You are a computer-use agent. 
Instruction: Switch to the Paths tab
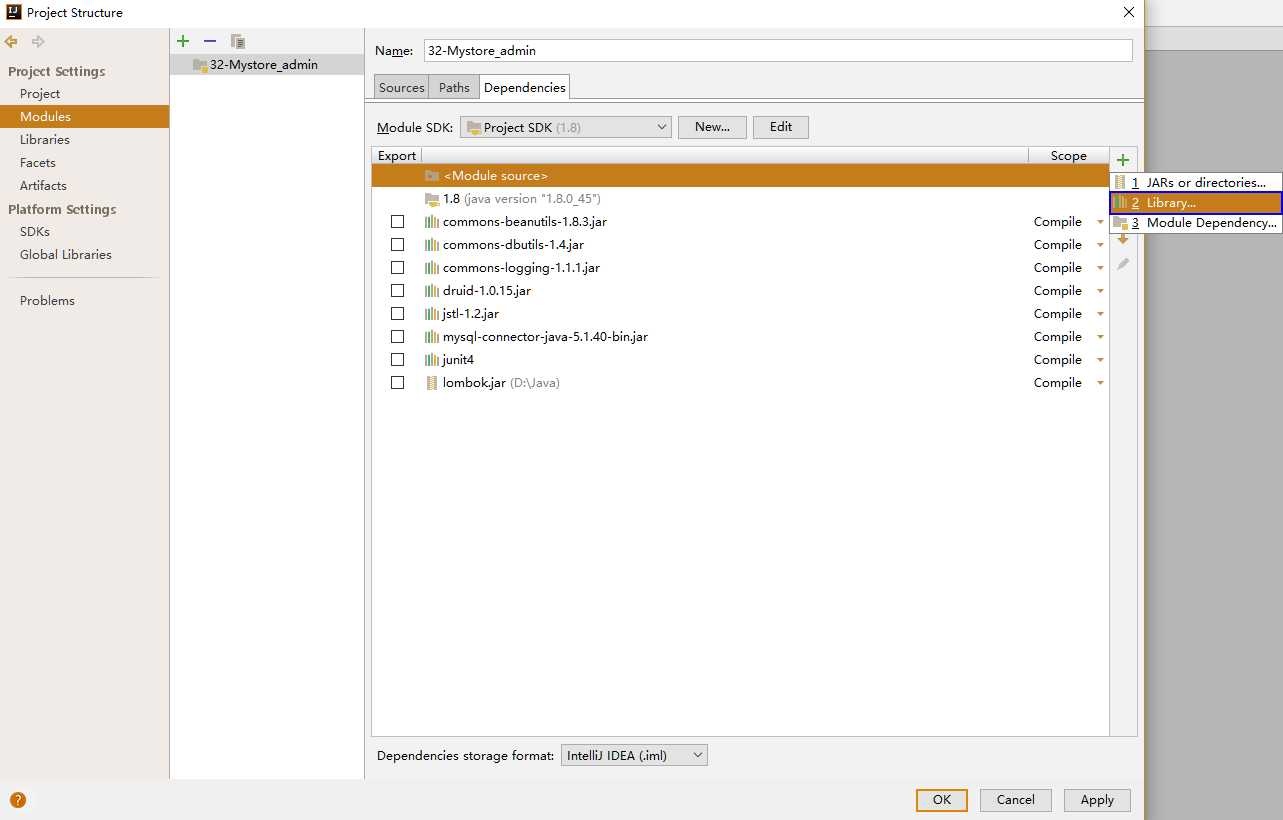[454, 88]
